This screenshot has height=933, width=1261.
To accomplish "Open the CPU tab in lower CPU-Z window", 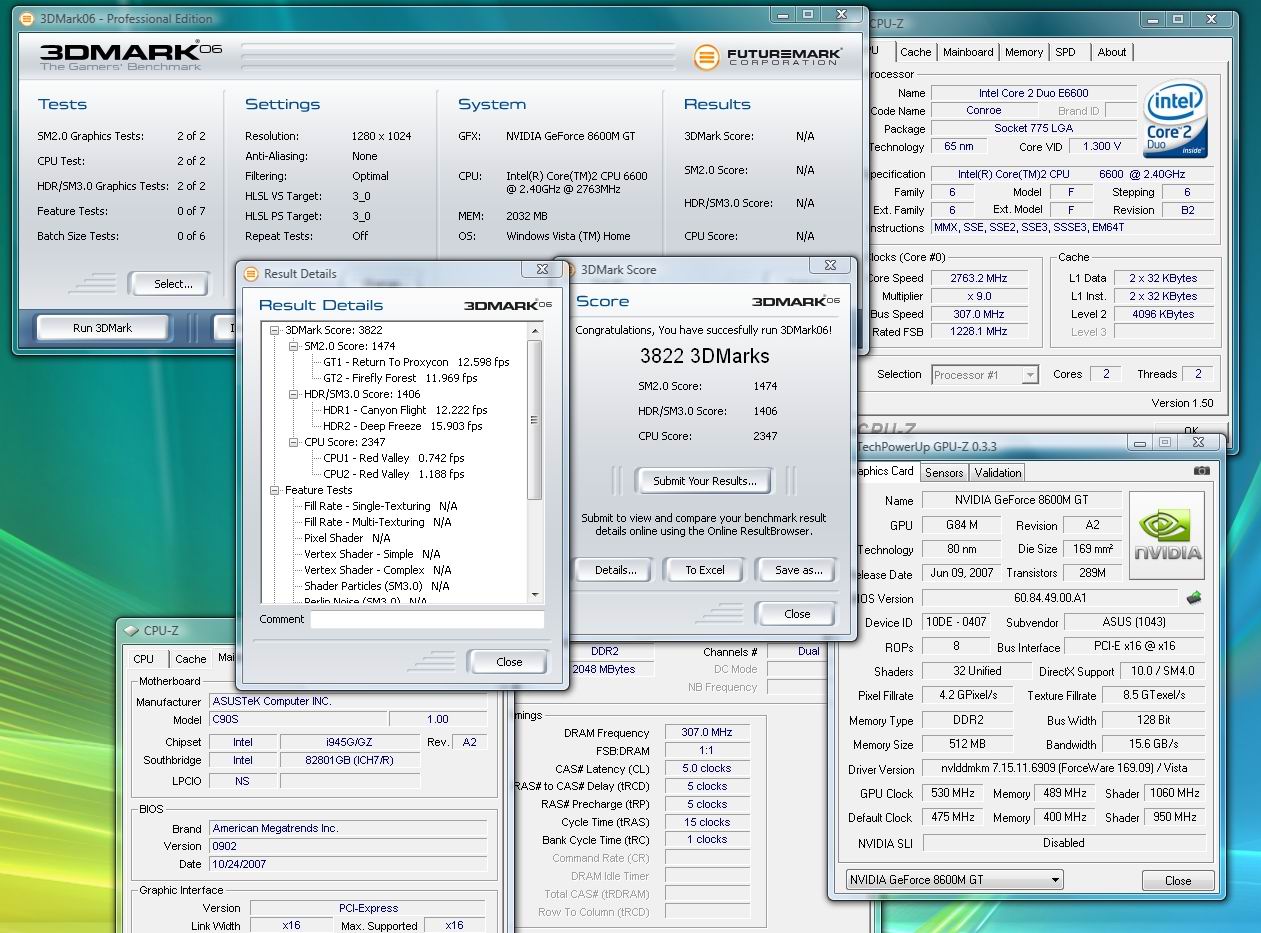I will tap(144, 659).
